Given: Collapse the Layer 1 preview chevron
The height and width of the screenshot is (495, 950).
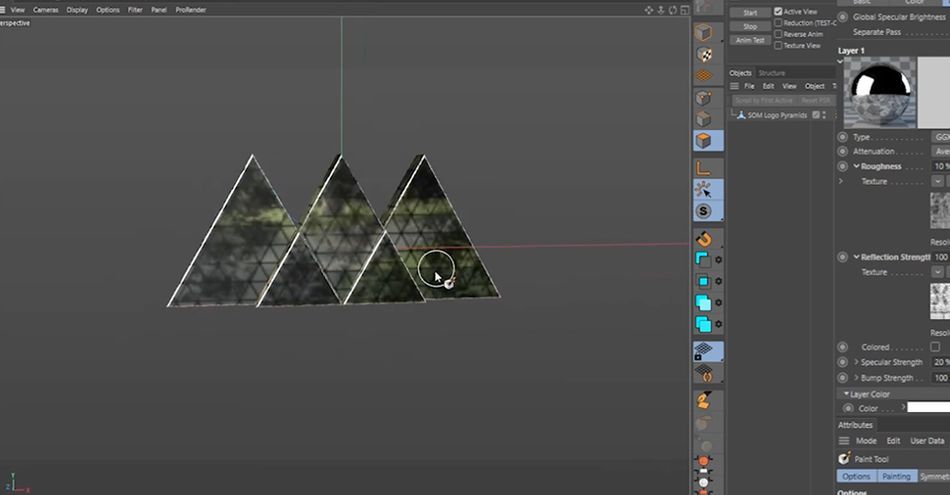Looking at the screenshot, I should (840, 61).
